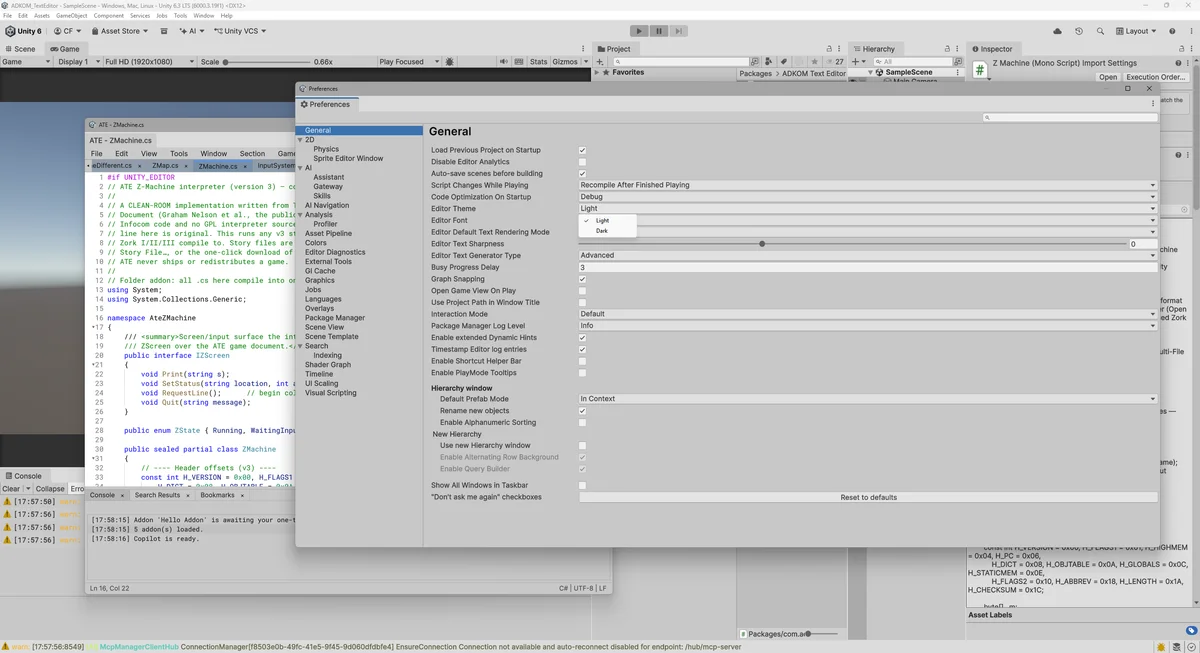This screenshot has height=653, width=1200.
Task: Click the Gizmos button in Game view
Action: (x=565, y=62)
